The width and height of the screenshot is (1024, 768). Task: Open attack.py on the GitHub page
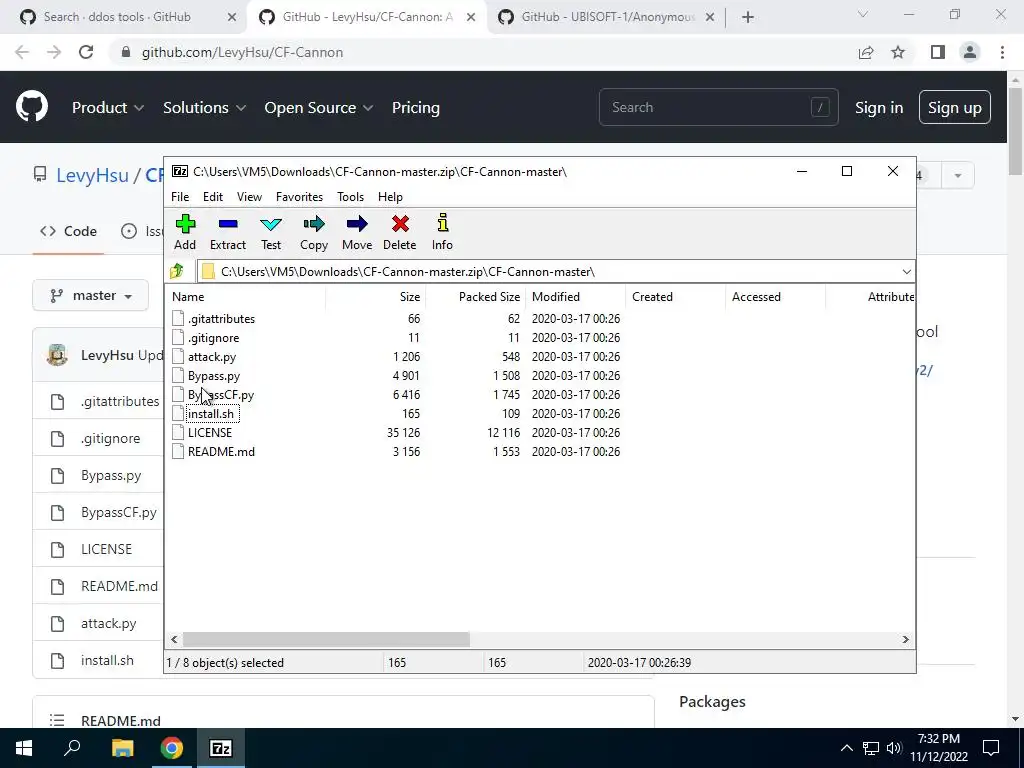coord(108,624)
